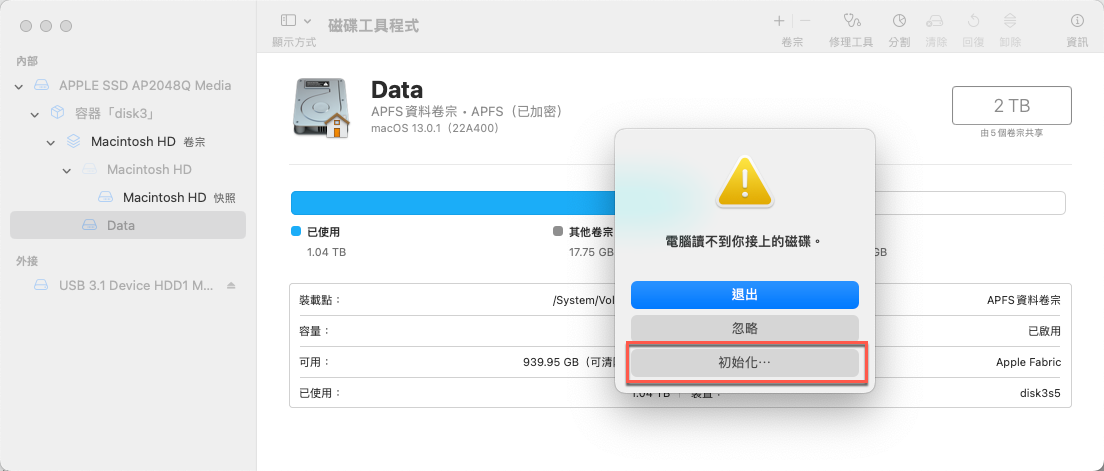1104x471 pixels.
Task: Click the sidebar toggle icon in toolbar
Action: pos(289,21)
